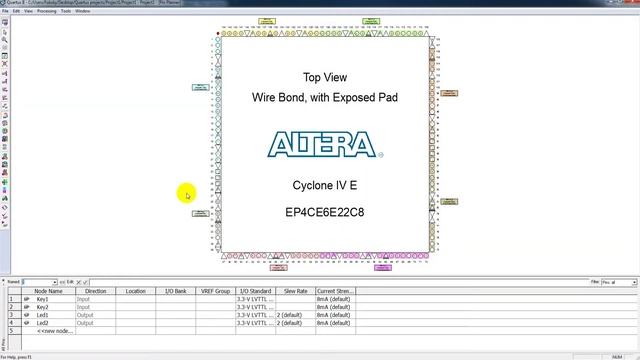Click the green I/O bank label above the chip
The width and height of the screenshot is (640, 360).
(x=371, y=21)
